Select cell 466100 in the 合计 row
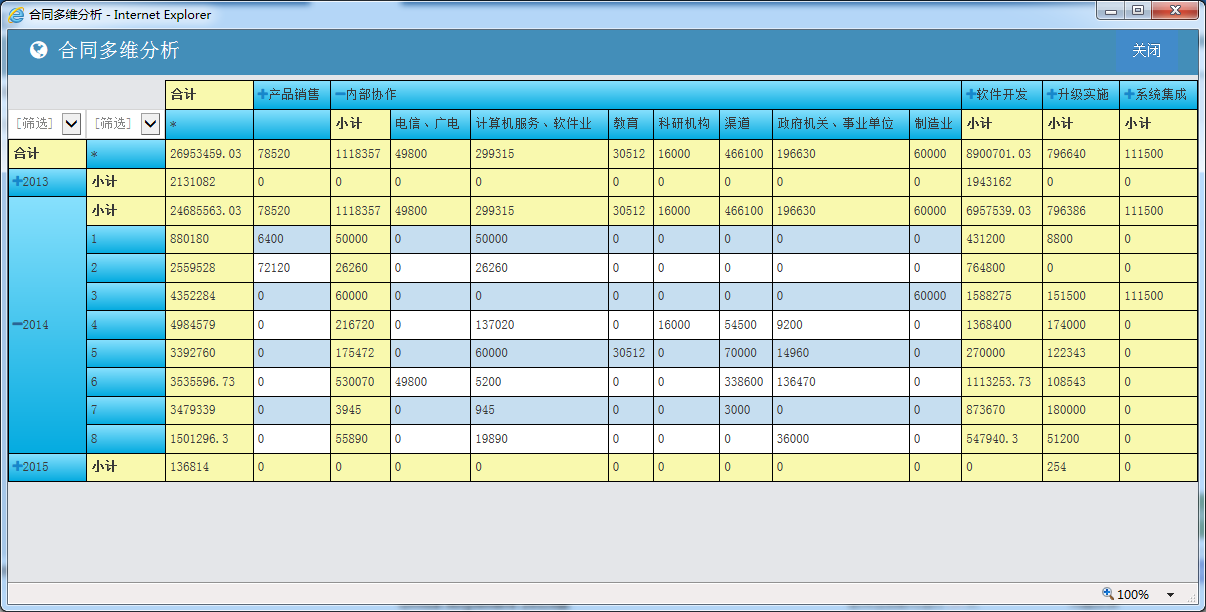The height and width of the screenshot is (612, 1206). point(746,154)
